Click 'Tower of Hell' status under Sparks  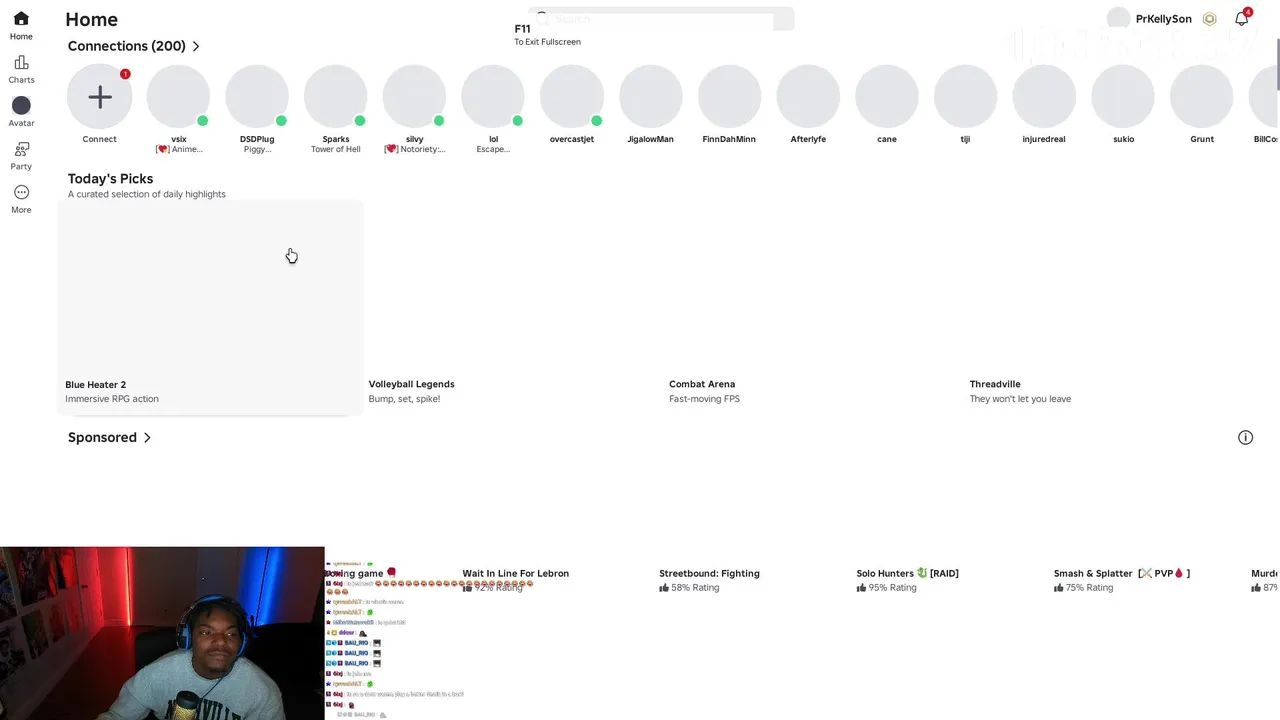(x=336, y=149)
